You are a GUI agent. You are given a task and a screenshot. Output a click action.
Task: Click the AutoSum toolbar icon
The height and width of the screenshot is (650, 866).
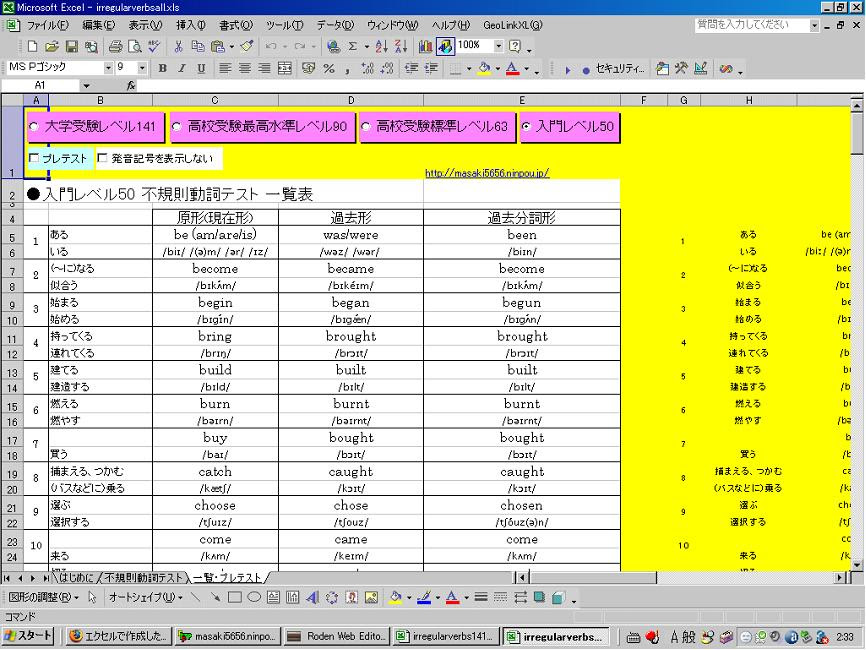tap(354, 45)
